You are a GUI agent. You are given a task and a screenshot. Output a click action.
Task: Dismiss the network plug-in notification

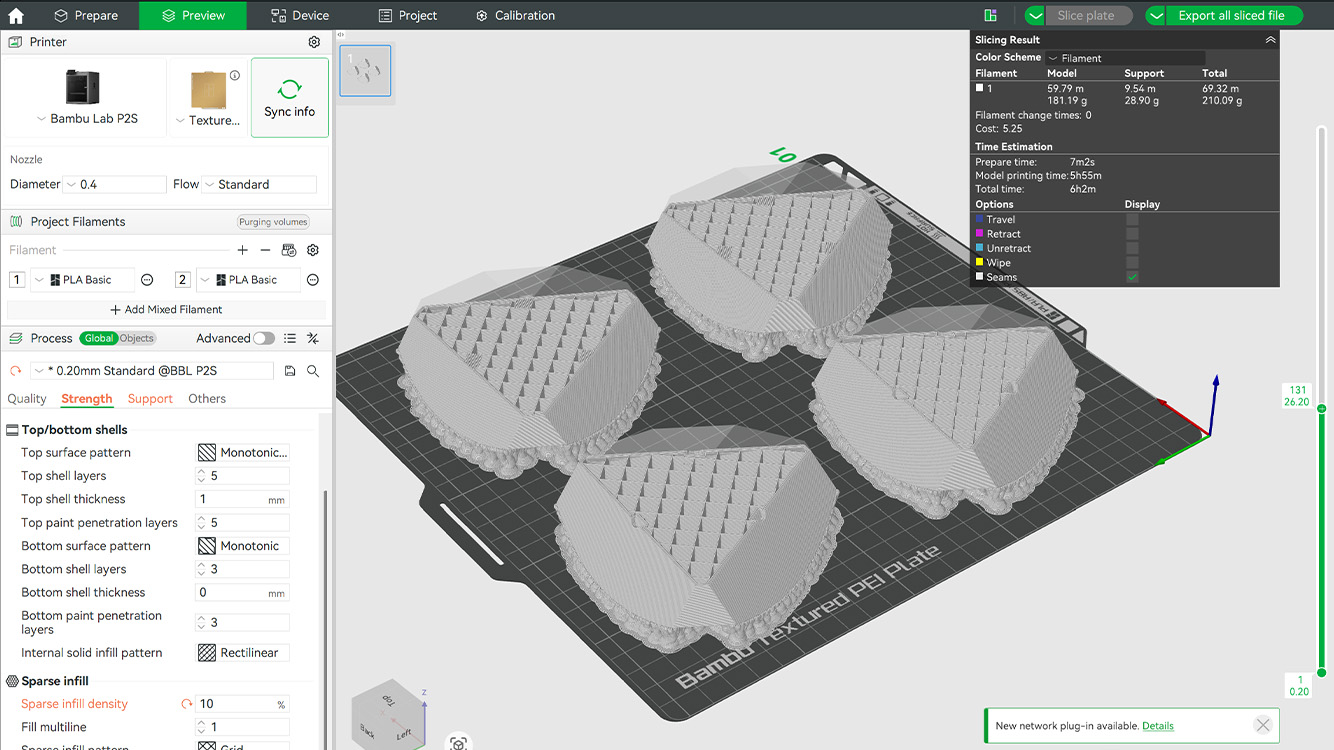tap(1263, 726)
